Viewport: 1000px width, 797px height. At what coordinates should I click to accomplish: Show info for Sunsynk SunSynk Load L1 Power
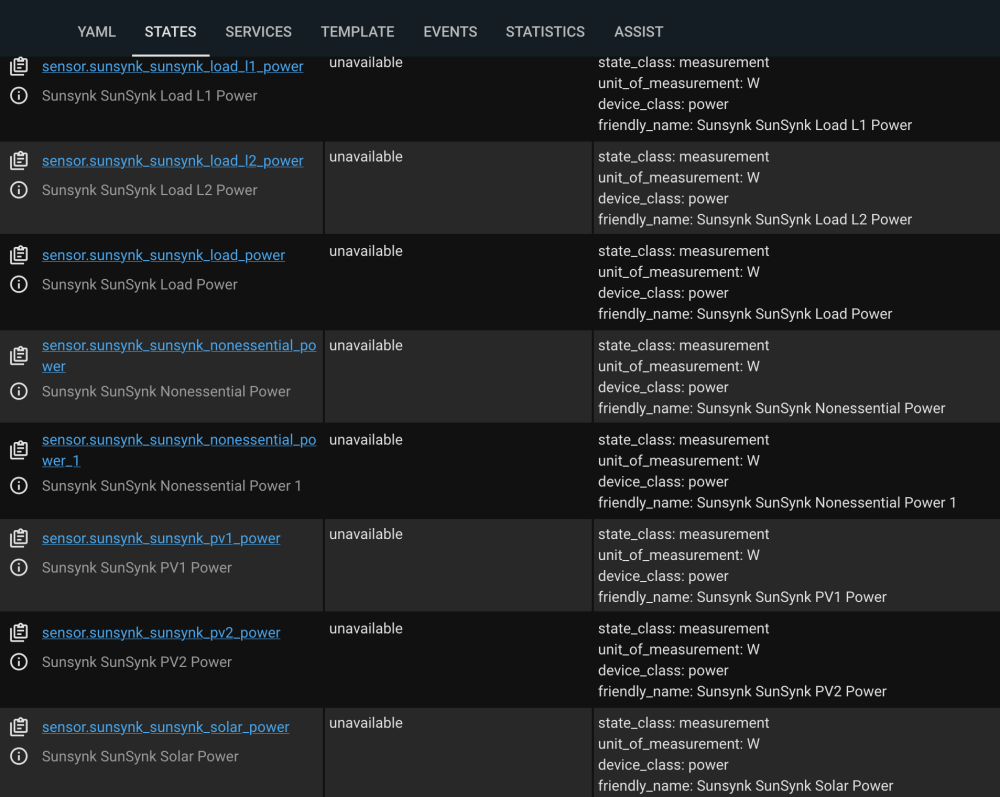tap(19, 96)
